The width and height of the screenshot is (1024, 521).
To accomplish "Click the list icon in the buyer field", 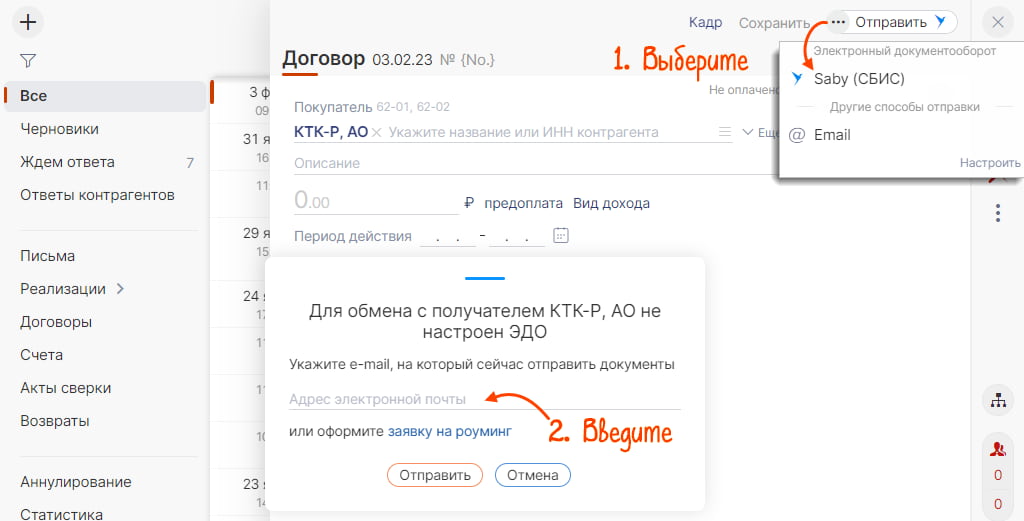I will 725,132.
